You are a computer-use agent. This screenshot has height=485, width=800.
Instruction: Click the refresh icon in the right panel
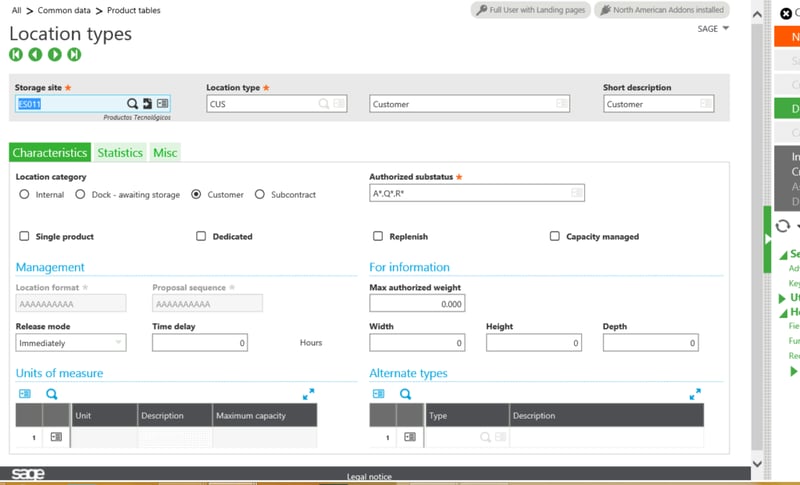click(783, 227)
